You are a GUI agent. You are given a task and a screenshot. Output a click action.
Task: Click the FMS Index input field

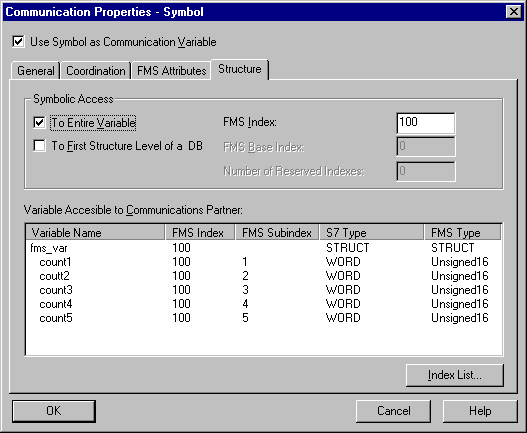425,123
